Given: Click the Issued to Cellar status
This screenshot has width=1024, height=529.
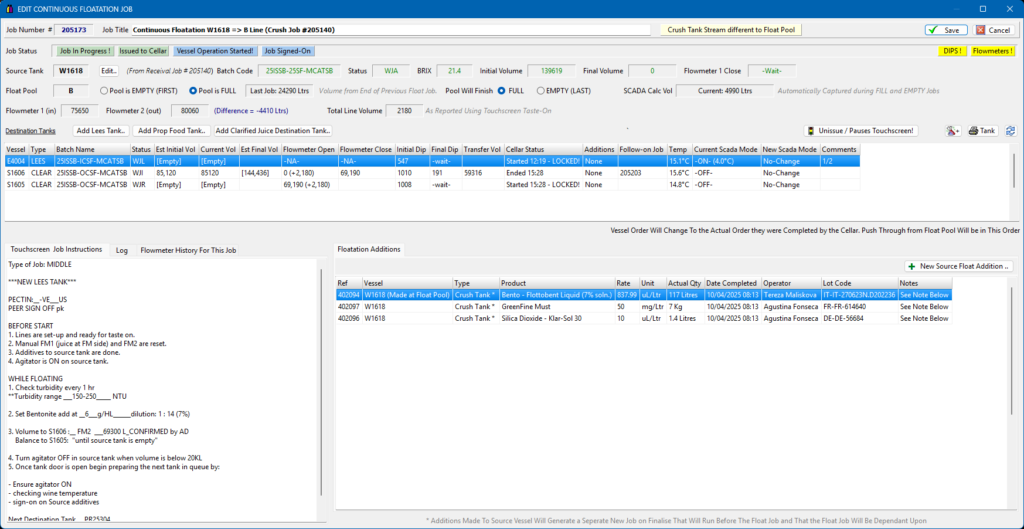Looking at the screenshot, I should coord(144,50).
